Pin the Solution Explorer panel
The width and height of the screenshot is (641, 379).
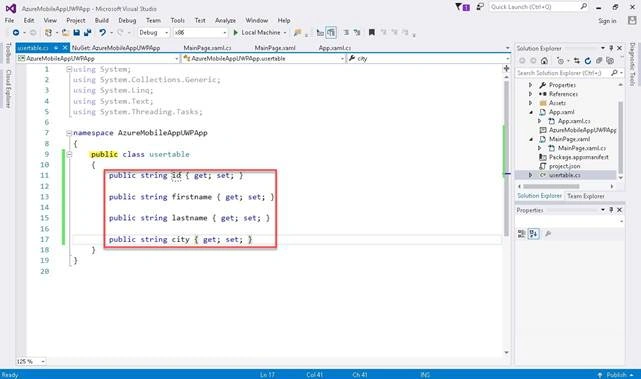(x=611, y=48)
